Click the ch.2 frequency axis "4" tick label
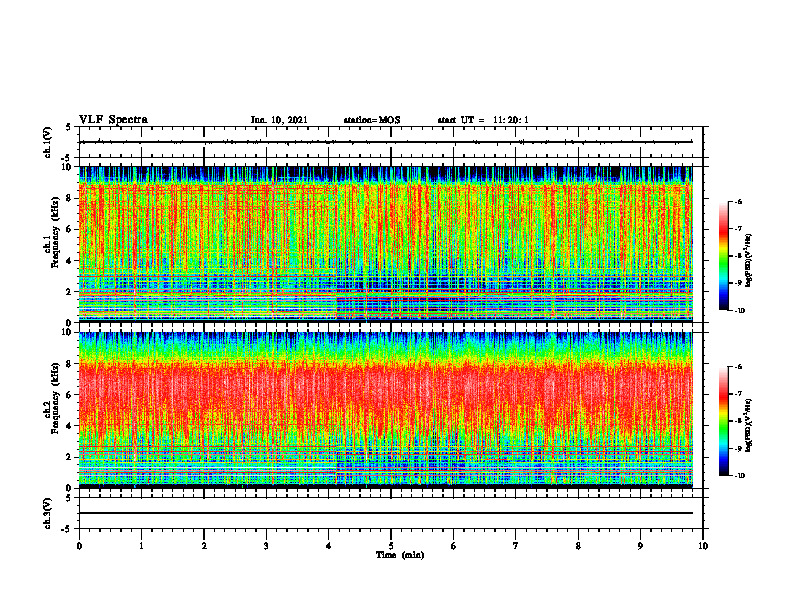Image resolution: width=792 pixels, height=612 pixels. [x=70, y=426]
